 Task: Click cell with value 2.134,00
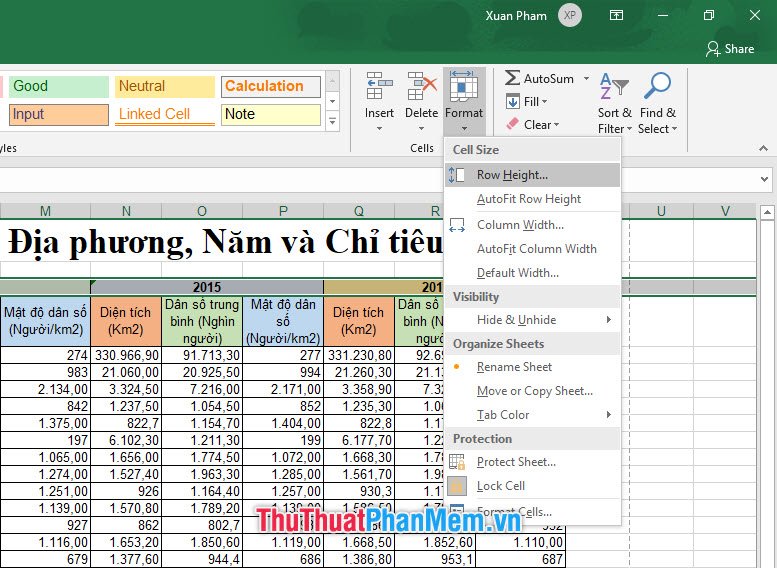45,389
